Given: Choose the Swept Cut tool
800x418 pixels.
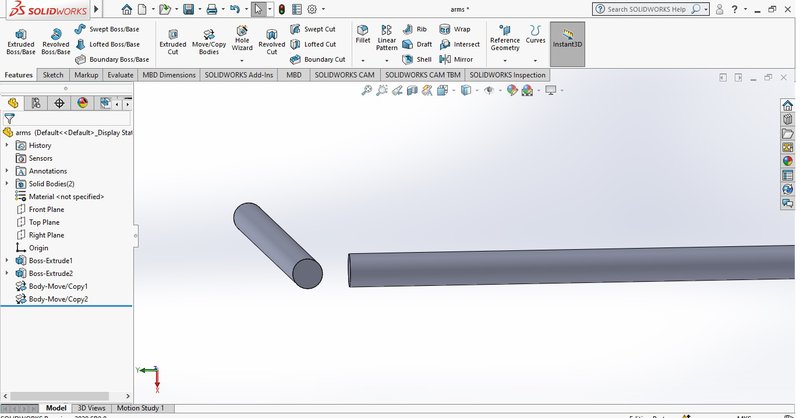Looking at the screenshot, I should coord(313,29).
